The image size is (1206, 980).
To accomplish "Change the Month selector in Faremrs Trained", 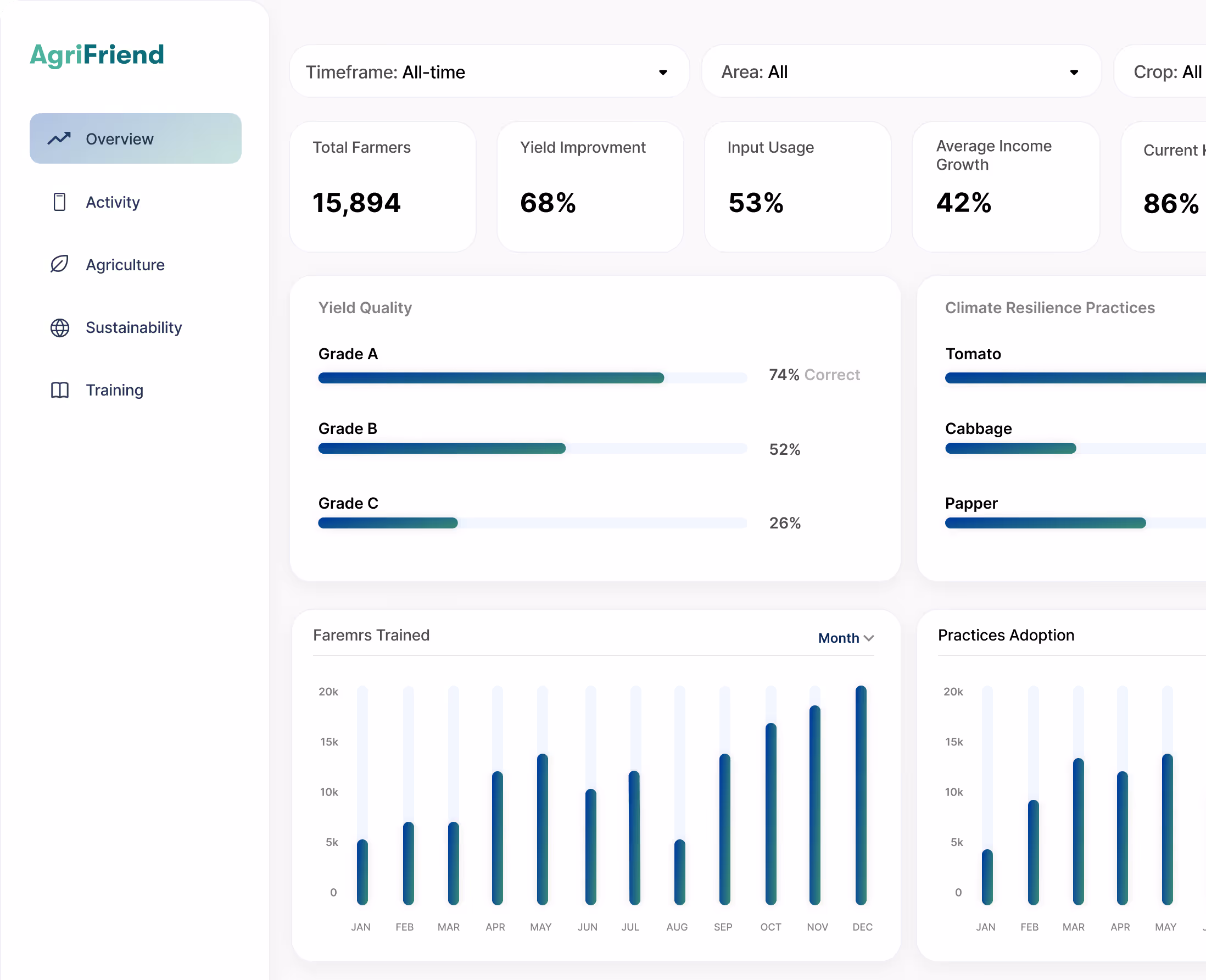I will coord(846,638).
